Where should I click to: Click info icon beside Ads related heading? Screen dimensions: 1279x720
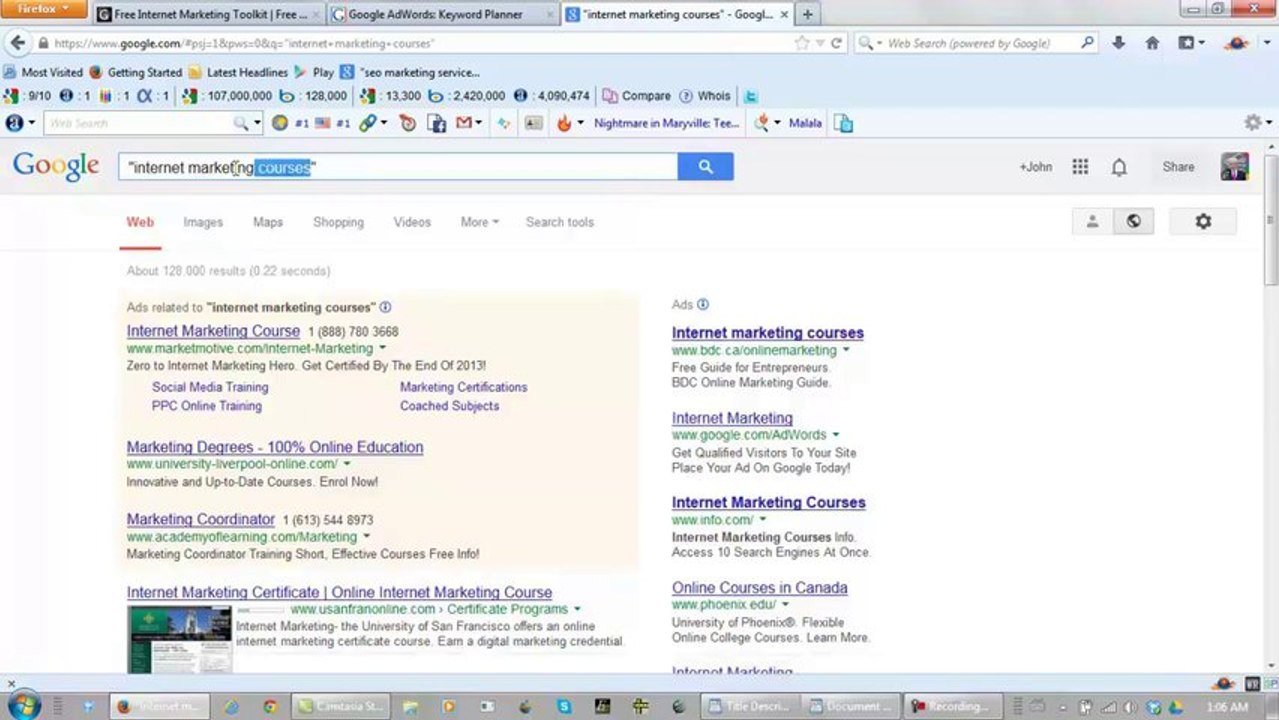(385, 307)
